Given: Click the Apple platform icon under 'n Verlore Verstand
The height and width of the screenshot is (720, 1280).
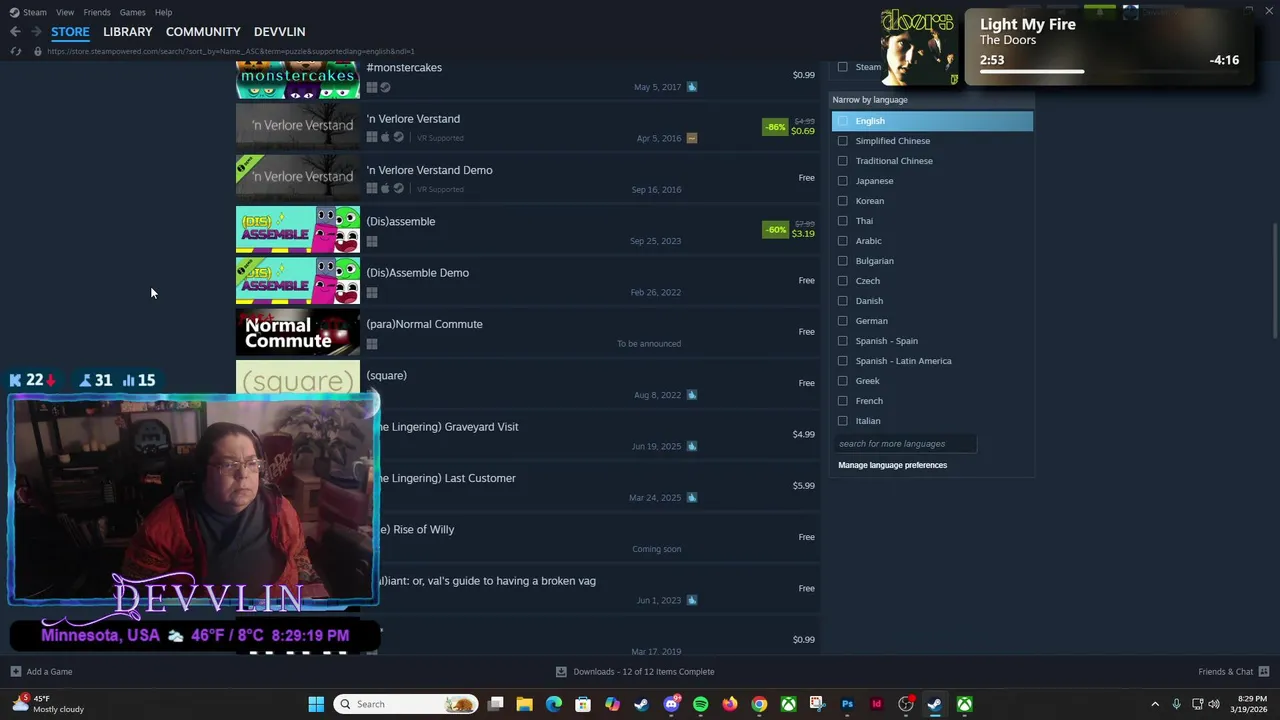Looking at the screenshot, I should pyautogui.click(x=385, y=138).
